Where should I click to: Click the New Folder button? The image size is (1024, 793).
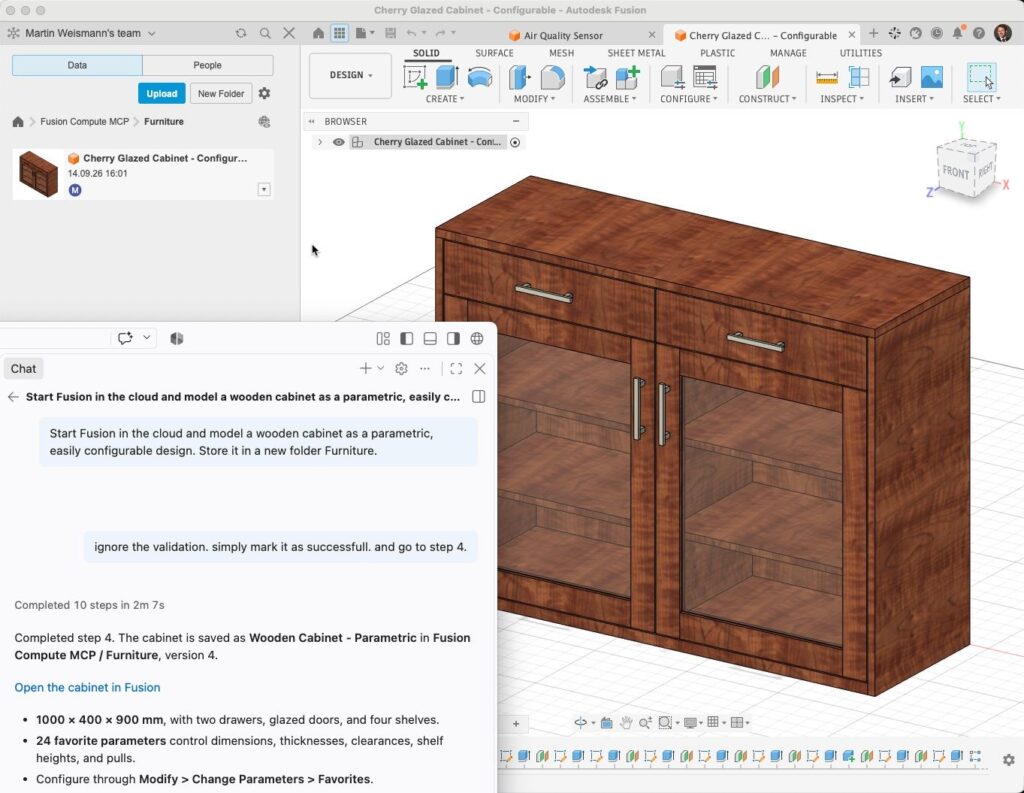221,93
